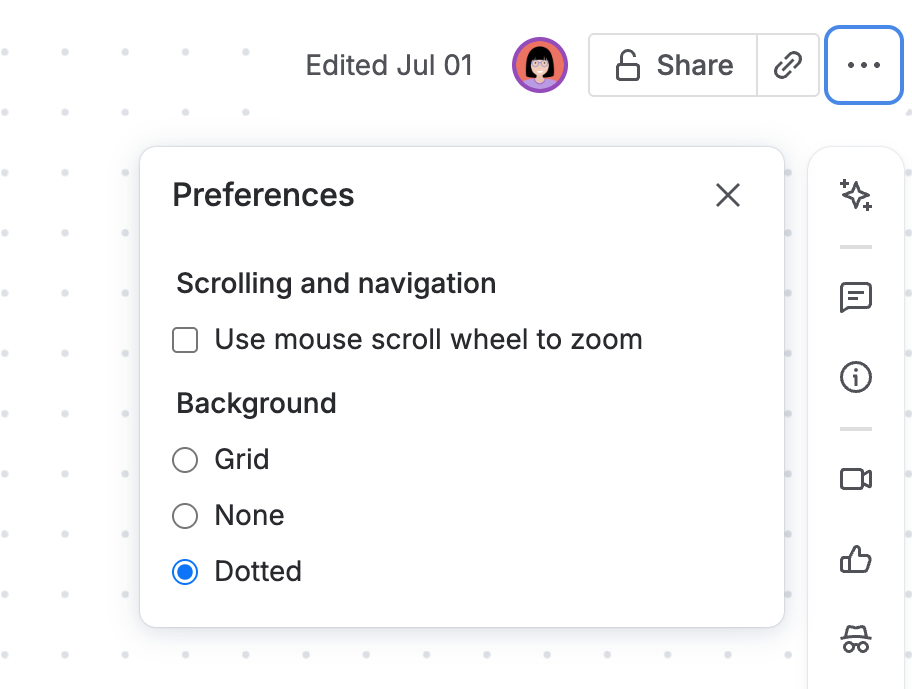The height and width of the screenshot is (689, 912).
Task: Click the Background section heading
Action: click(x=256, y=404)
